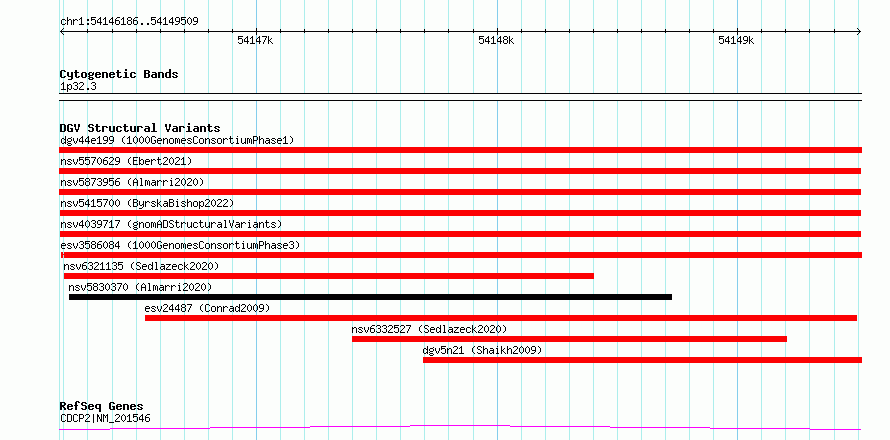This screenshot has width=890, height=440.
Task: Click the red bar below nsv6332527
Action: click(569, 339)
